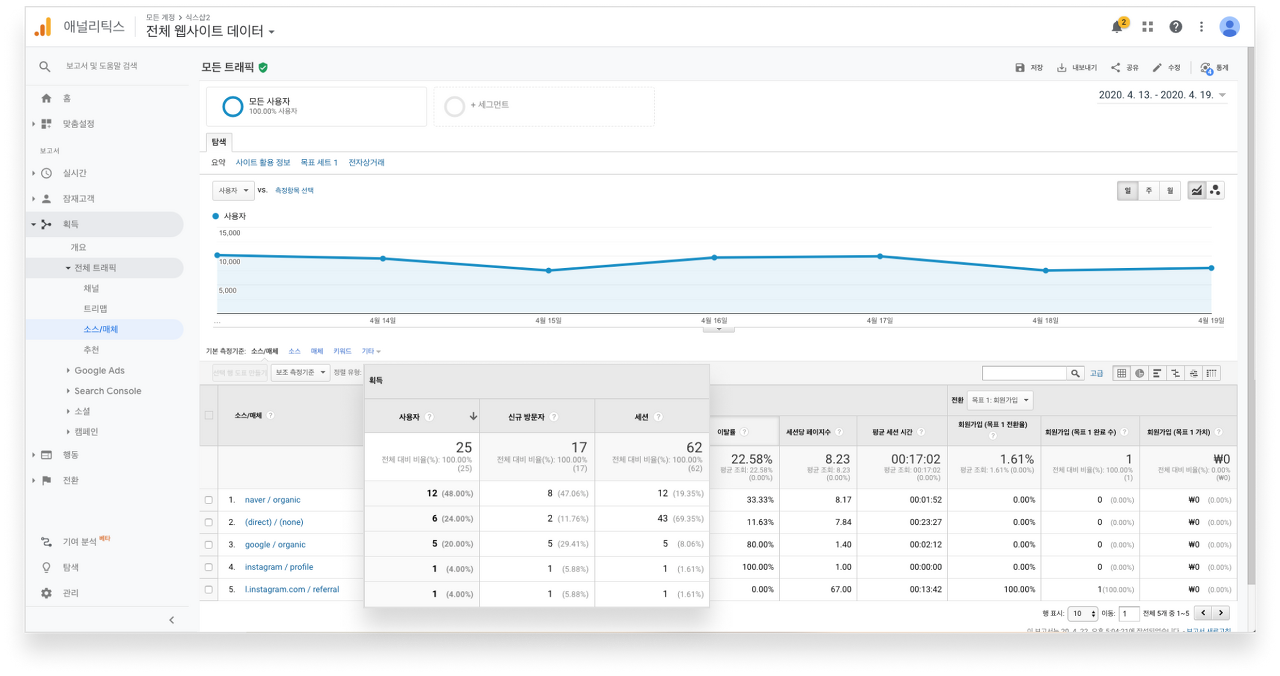
Task: Click the 수정 edit pencil icon
Action: (1157, 68)
